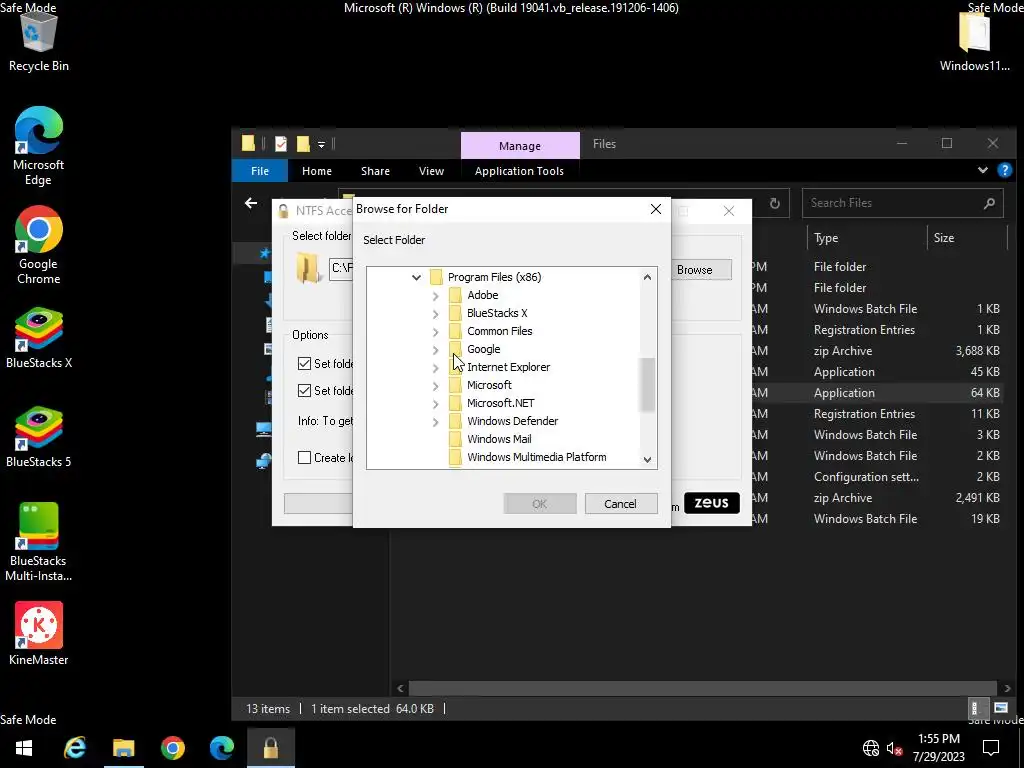Click OK in Browse for Folder

[x=539, y=504]
